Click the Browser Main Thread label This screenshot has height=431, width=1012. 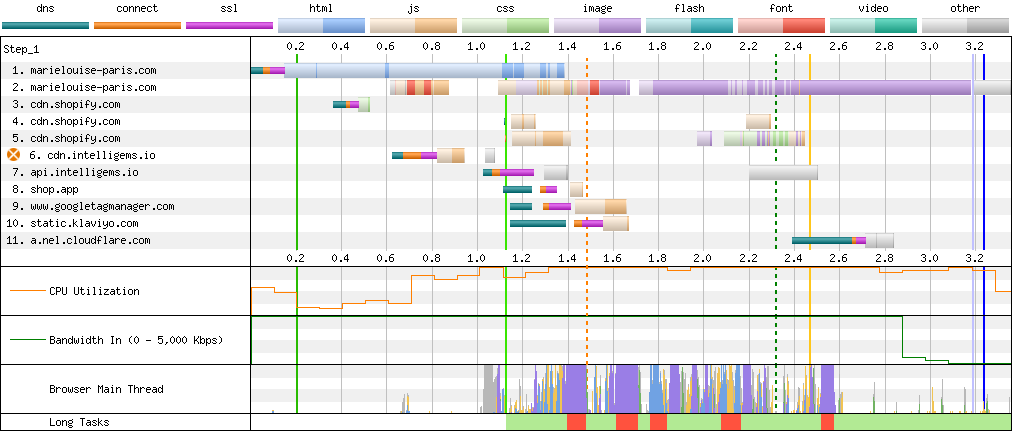click(106, 389)
